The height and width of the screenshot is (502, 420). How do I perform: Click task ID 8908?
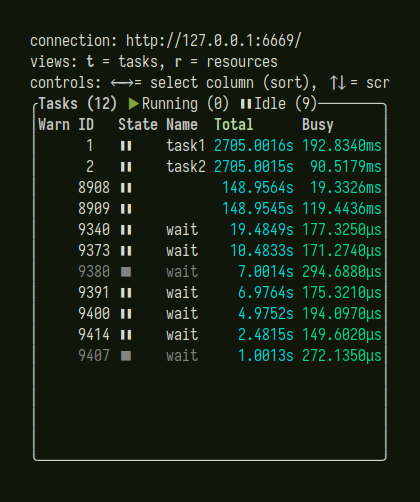click(x=94, y=188)
